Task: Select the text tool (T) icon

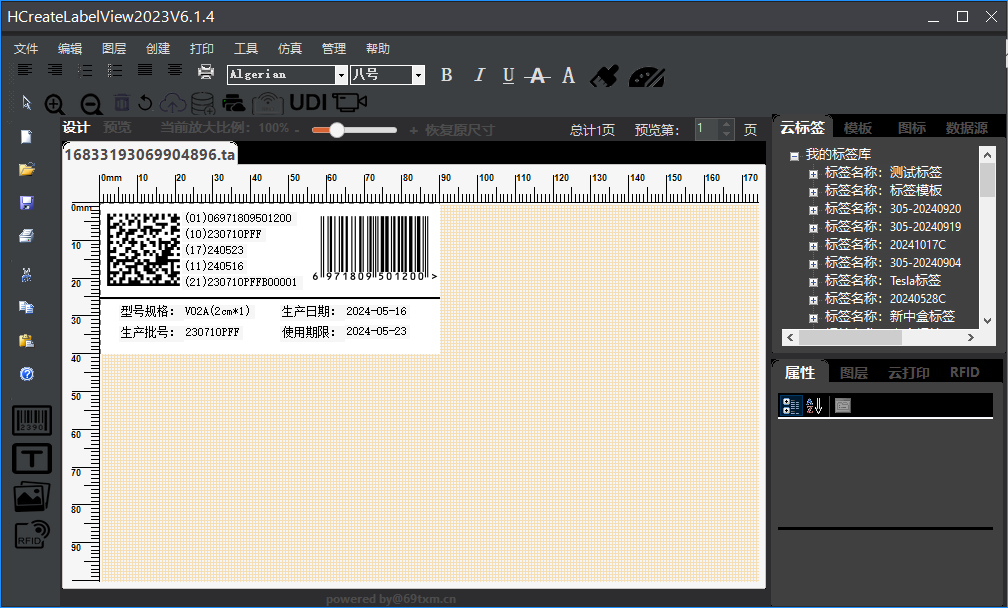Action: (31, 458)
